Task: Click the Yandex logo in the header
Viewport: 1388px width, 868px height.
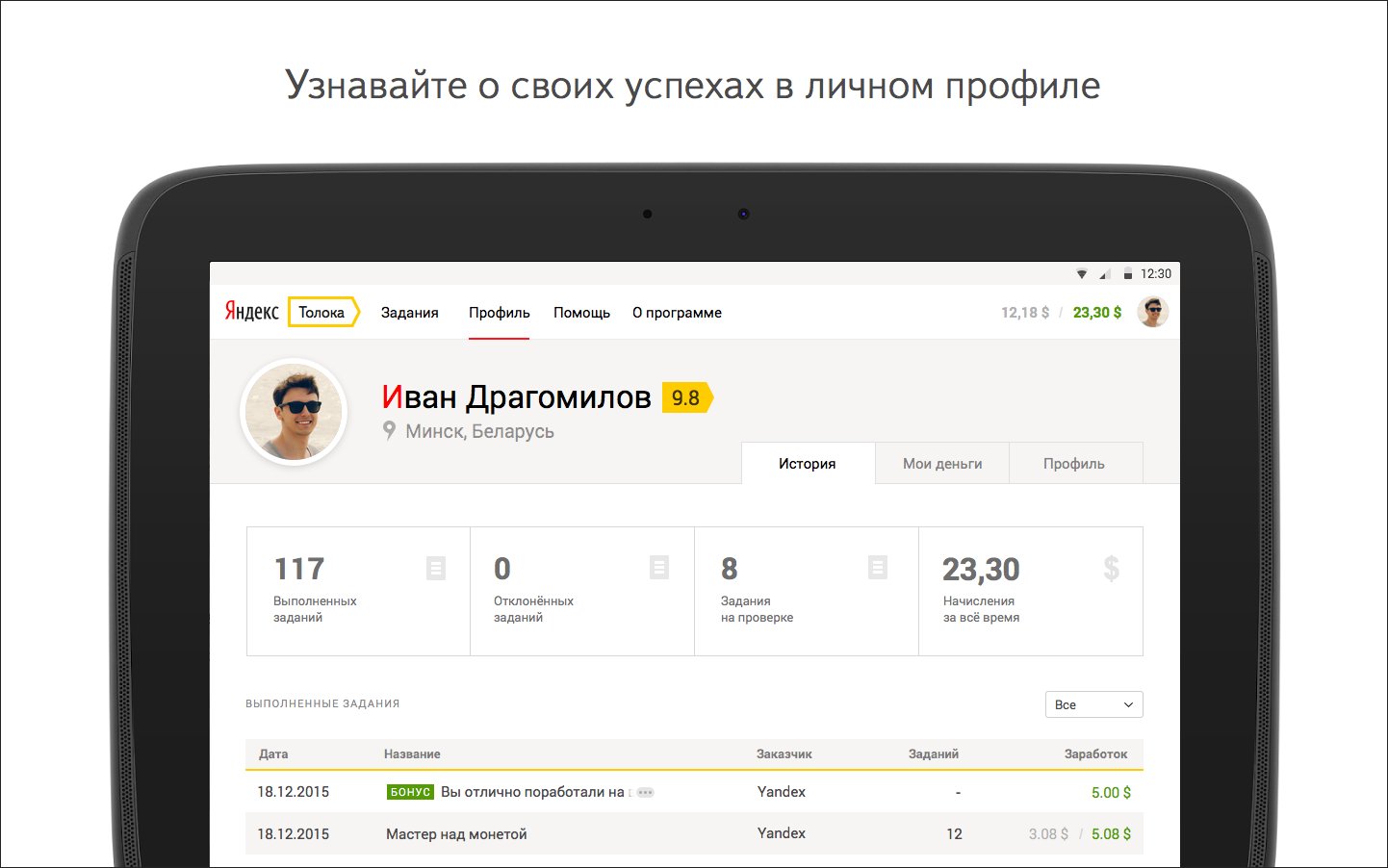Action: point(250,312)
